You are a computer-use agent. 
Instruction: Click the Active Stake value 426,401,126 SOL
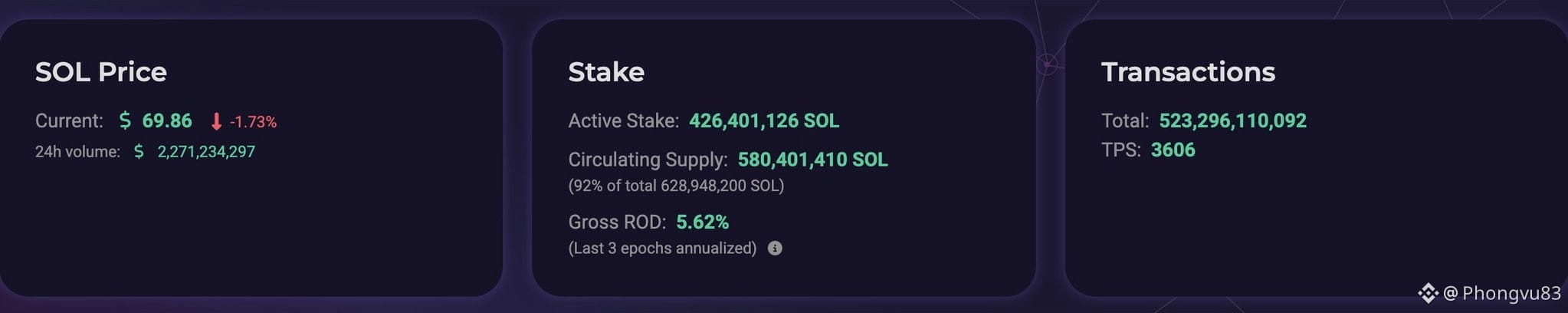coord(764,120)
